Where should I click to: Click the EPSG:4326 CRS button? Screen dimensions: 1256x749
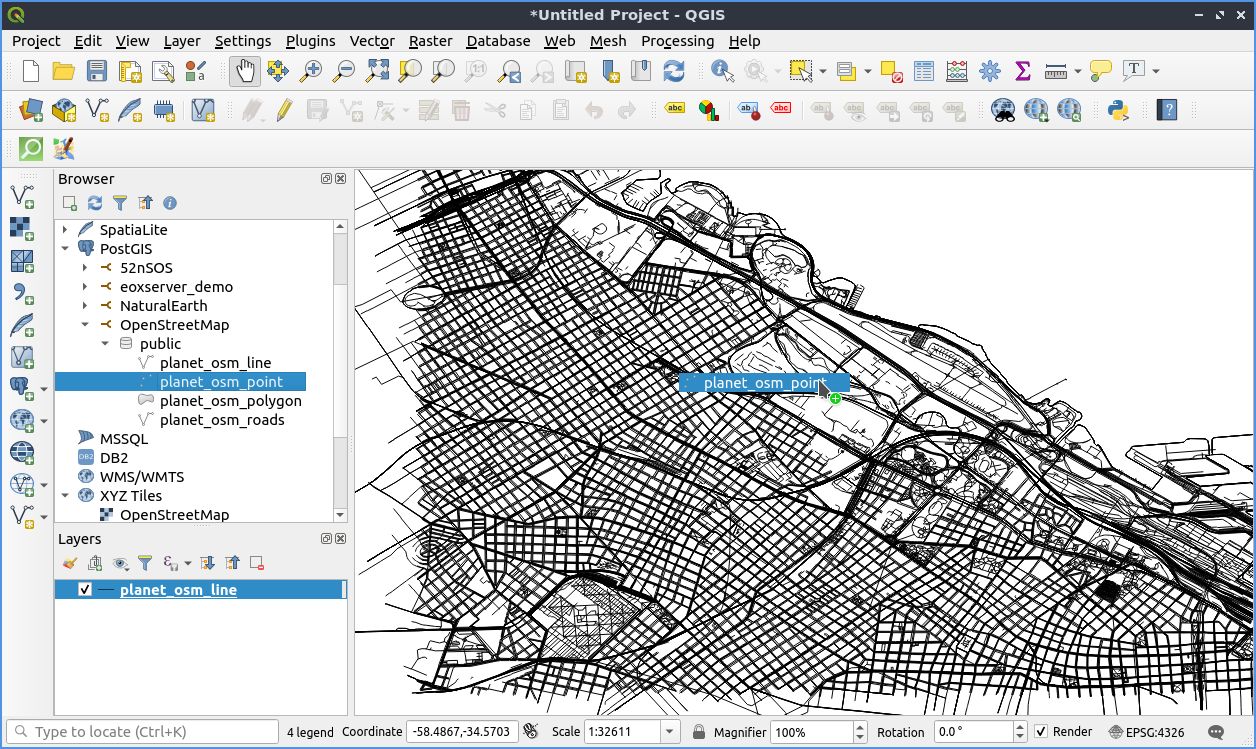(x=1147, y=732)
